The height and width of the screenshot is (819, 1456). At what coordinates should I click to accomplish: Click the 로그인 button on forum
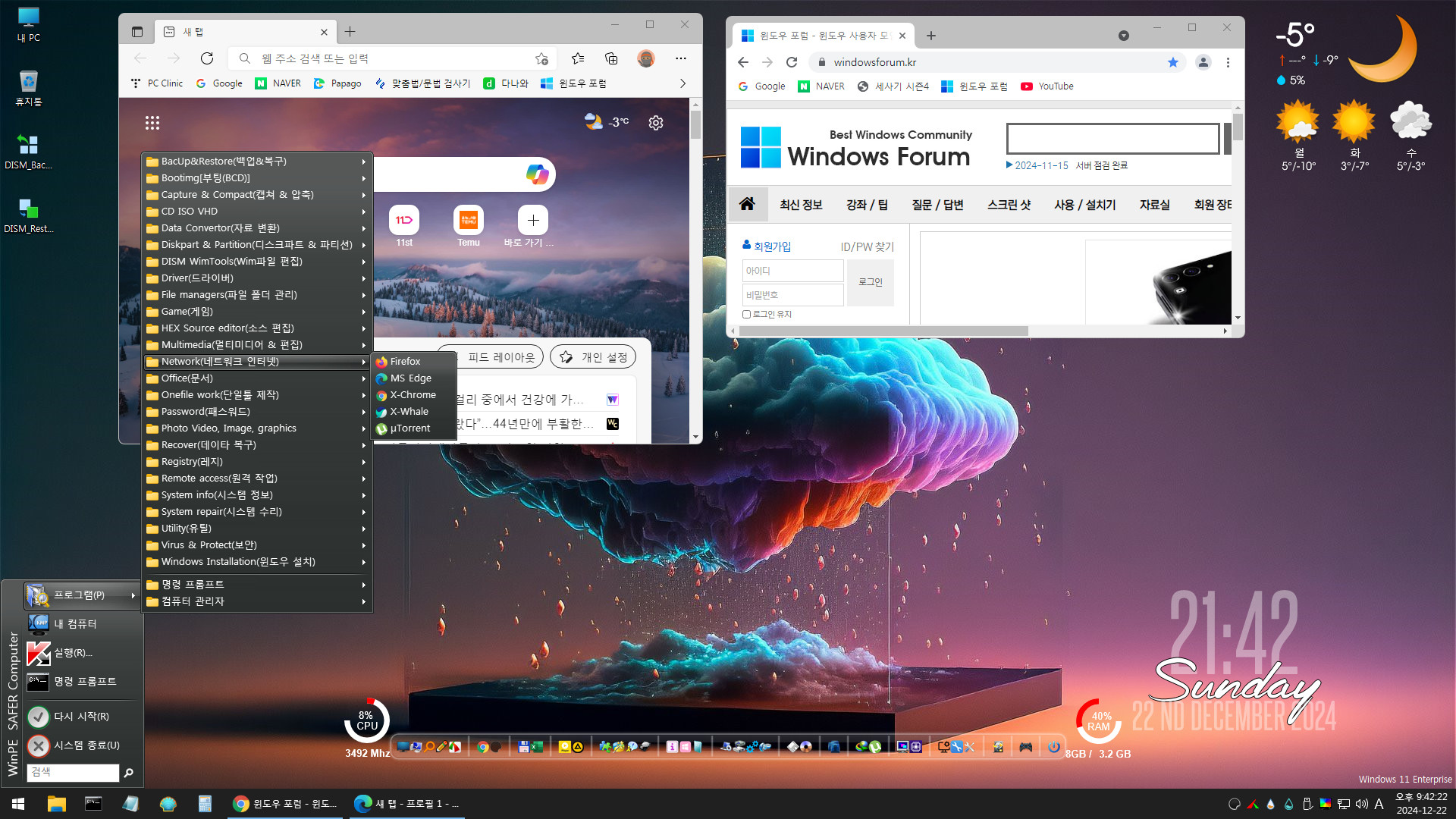click(x=871, y=282)
